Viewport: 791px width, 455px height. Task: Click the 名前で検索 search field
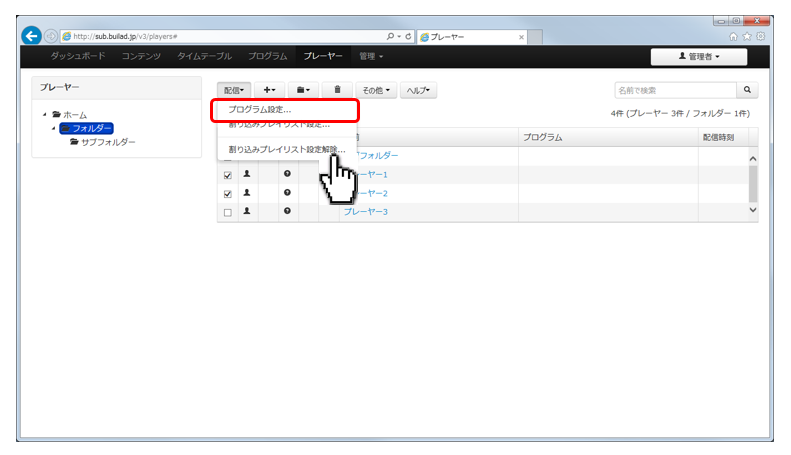675,90
